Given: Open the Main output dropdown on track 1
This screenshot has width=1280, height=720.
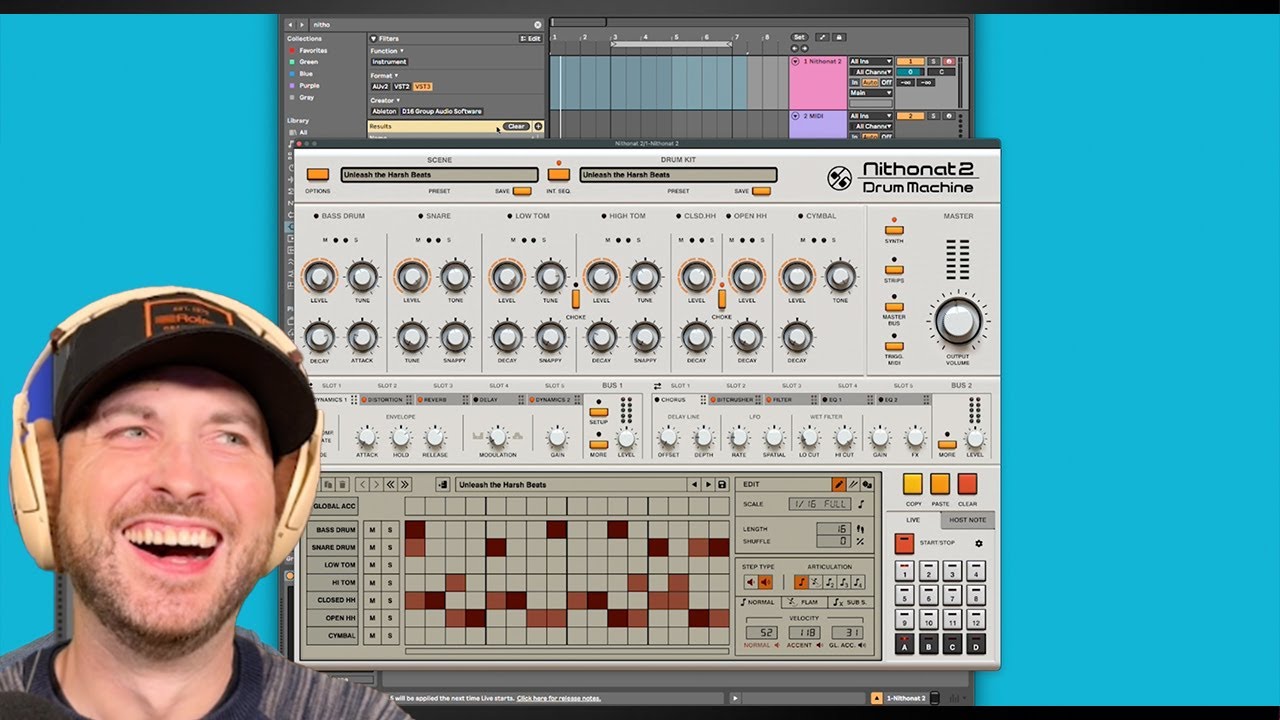Looking at the screenshot, I should (870, 93).
